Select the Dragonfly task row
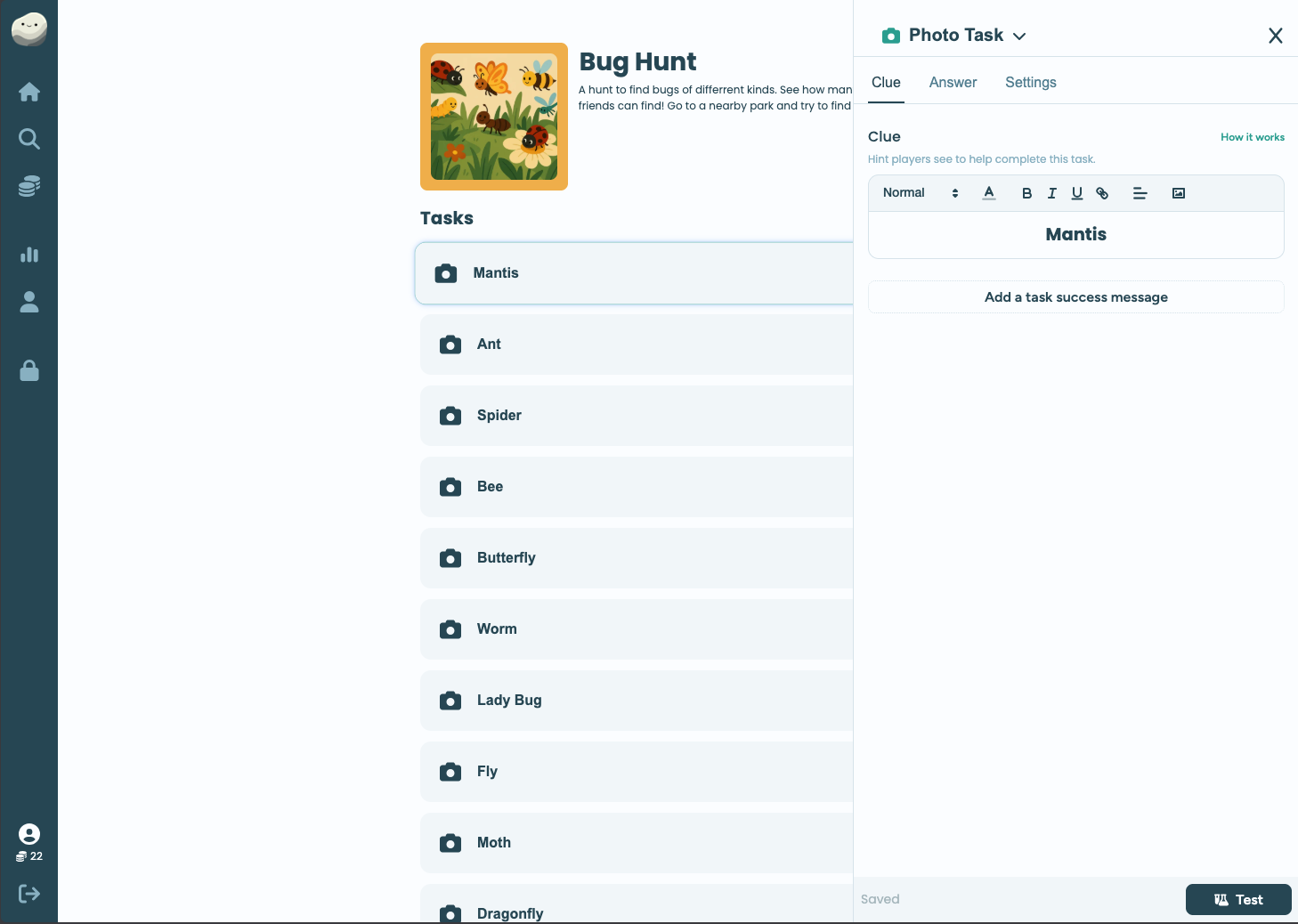Screen dimensions: 1298x924 point(637,904)
